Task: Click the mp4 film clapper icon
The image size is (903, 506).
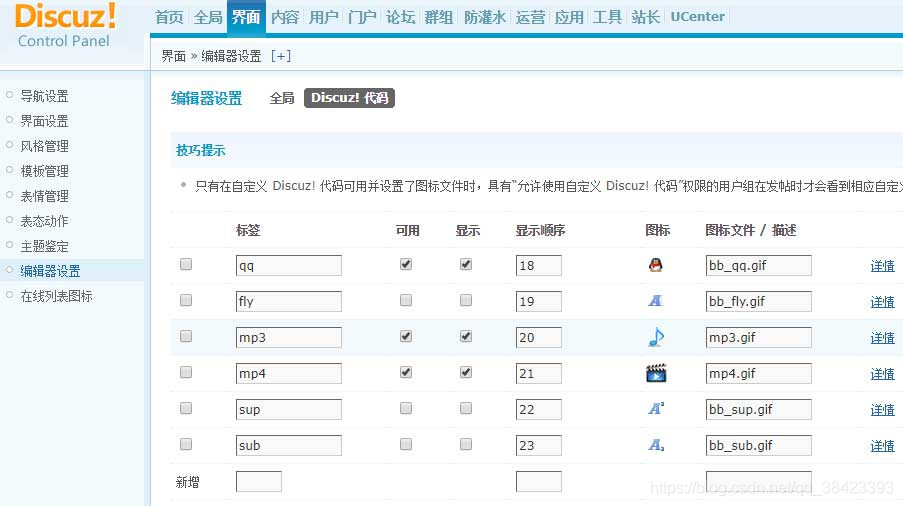Action: click(655, 374)
